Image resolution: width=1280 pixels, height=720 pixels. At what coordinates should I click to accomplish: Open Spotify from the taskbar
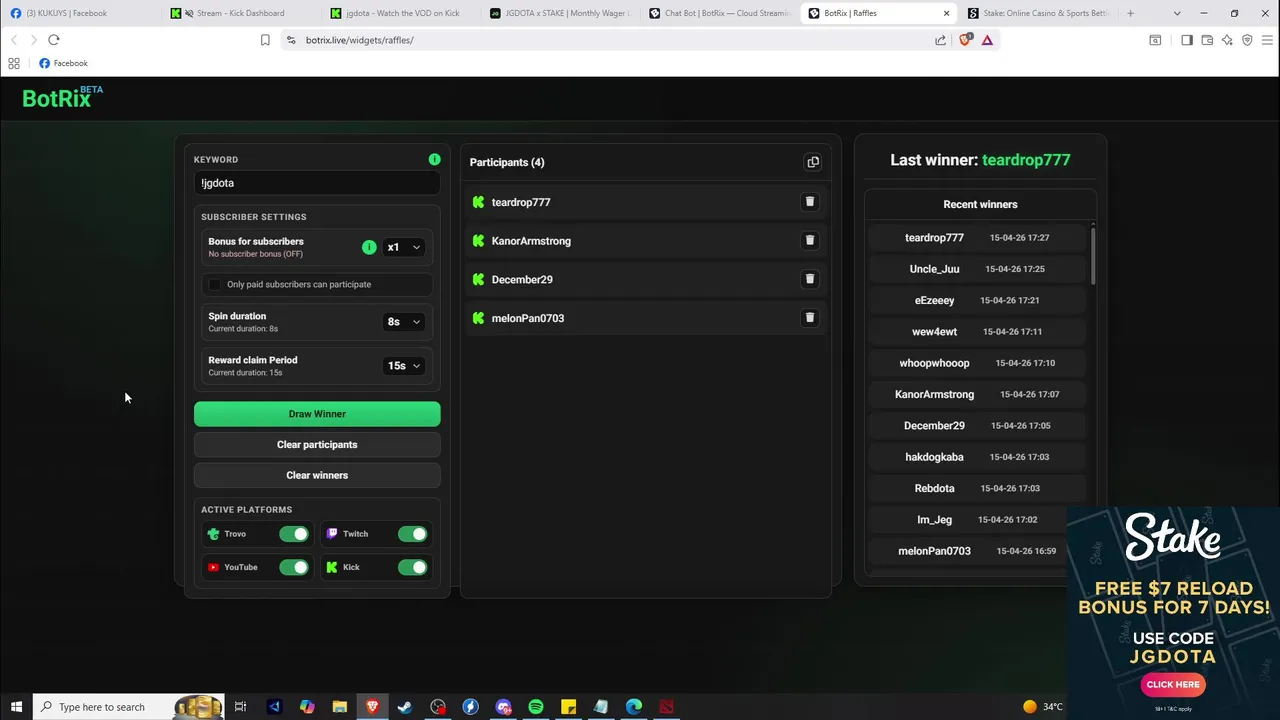[536, 707]
